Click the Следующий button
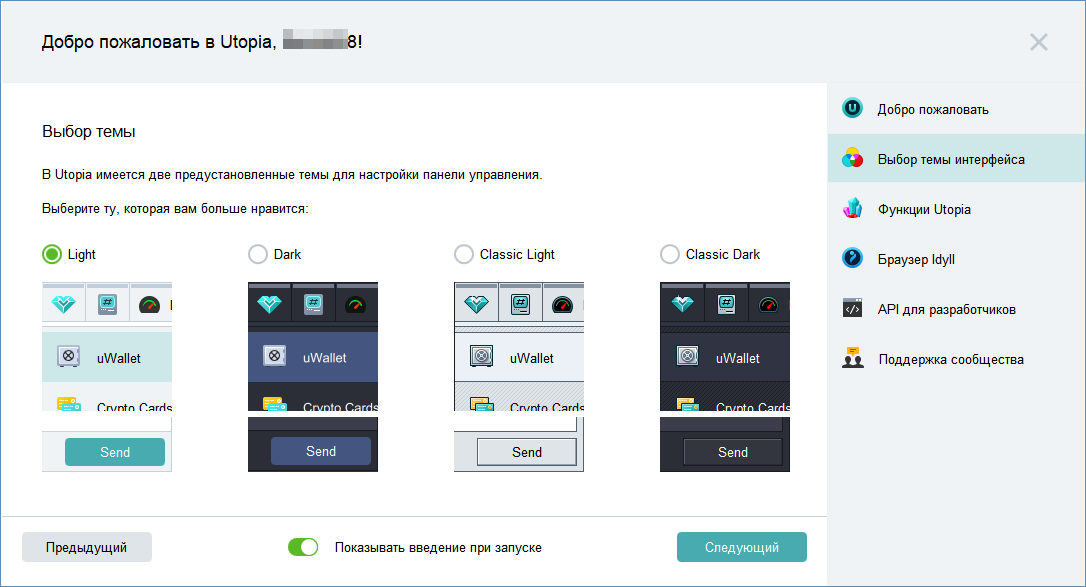This screenshot has width=1086, height=587. point(742,547)
